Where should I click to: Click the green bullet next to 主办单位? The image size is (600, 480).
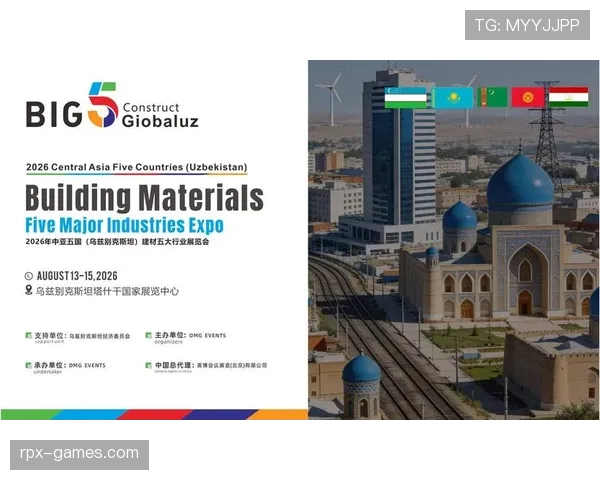[148, 335]
